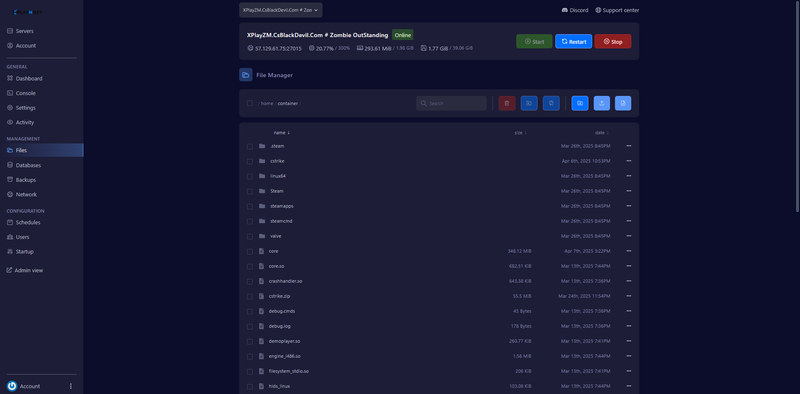
Task: Open three-dot menu for engine_i486.so
Action: pos(629,356)
